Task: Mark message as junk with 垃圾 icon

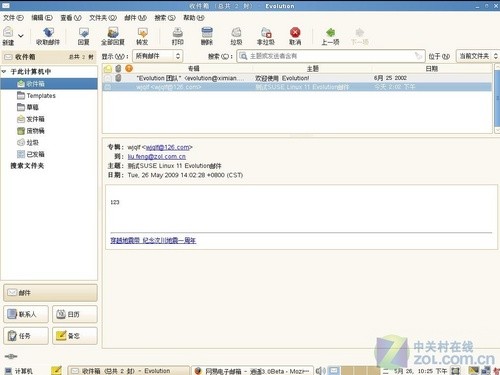Action: [x=236, y=32]
